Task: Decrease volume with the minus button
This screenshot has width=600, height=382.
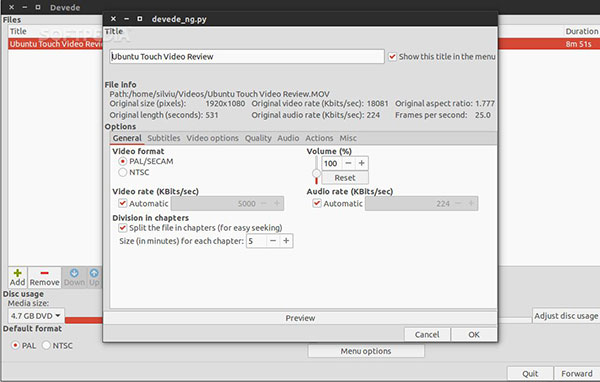Action: point(348,163)
